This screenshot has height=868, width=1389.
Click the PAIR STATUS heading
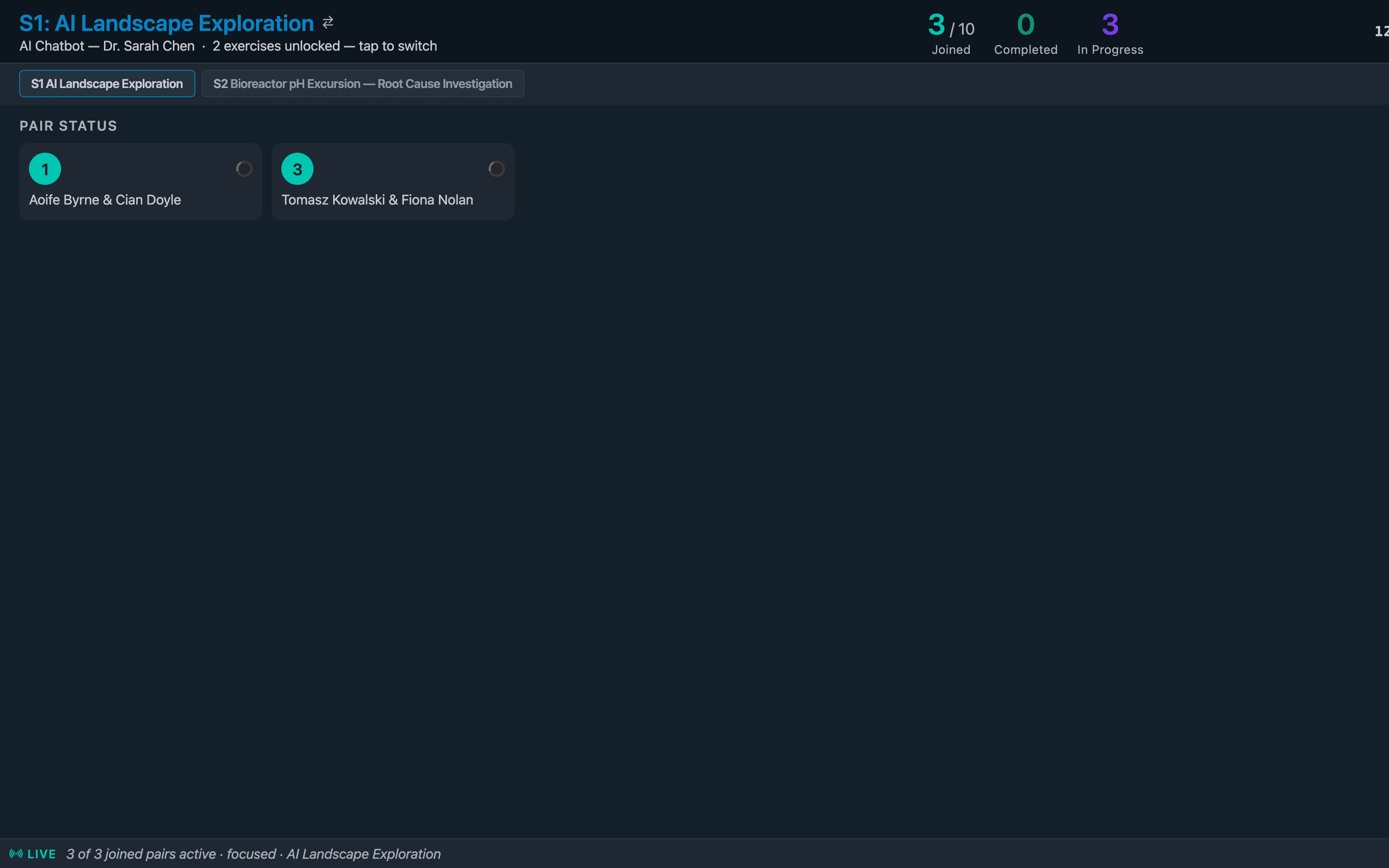point(68,126)
